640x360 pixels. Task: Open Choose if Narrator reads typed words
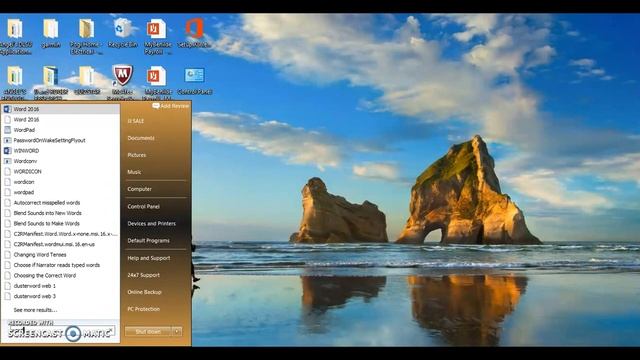pos(60,265)
